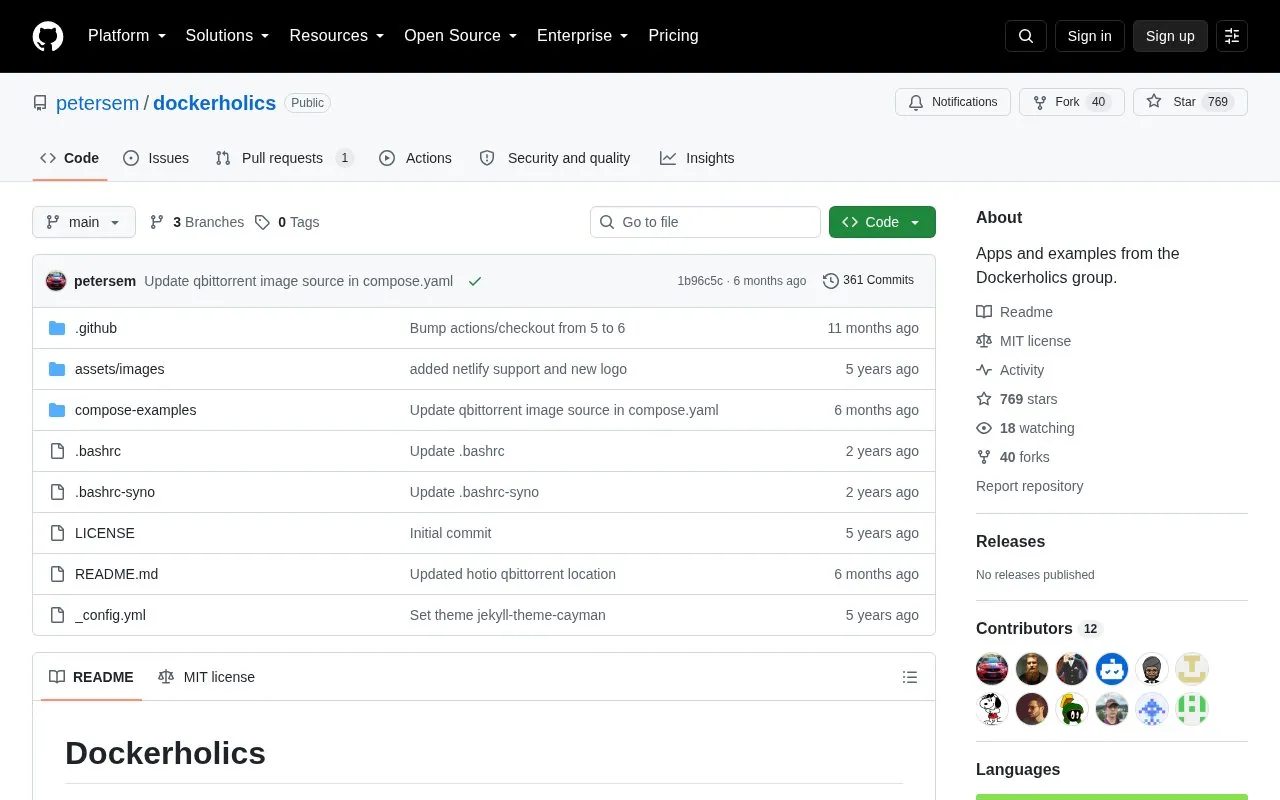Open the Insights tab
The image size is (1280, 800).
pos(697,158)
